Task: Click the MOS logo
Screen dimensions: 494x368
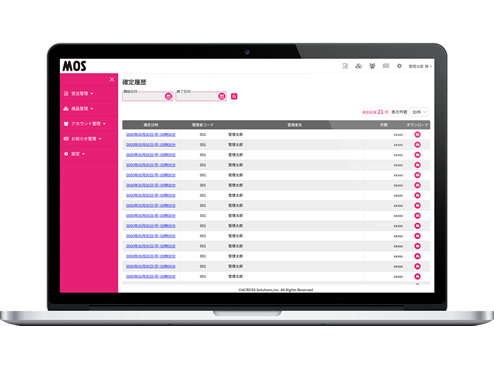Action: [x=75, y=66]
